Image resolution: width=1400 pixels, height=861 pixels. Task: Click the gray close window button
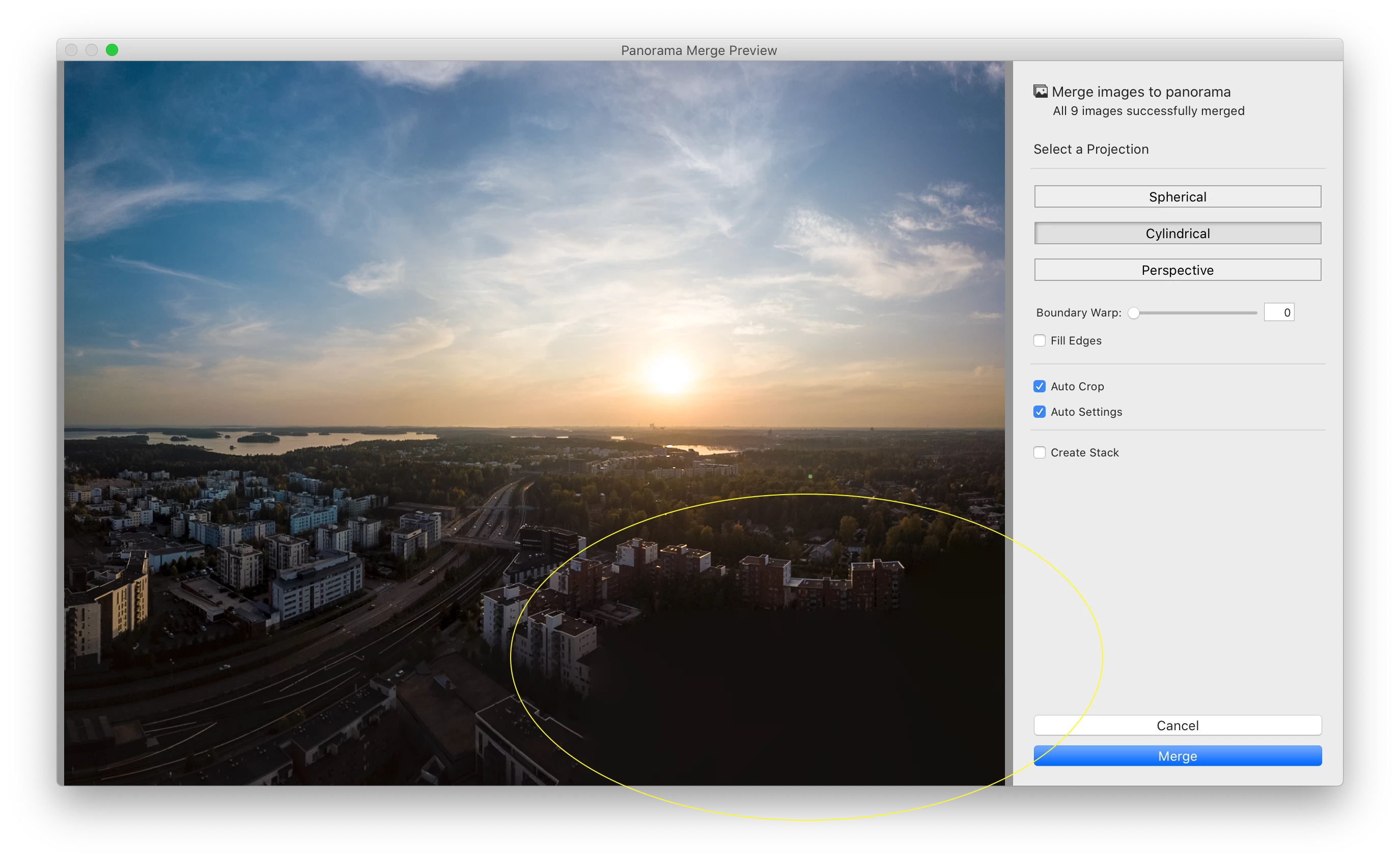[71, 50]
